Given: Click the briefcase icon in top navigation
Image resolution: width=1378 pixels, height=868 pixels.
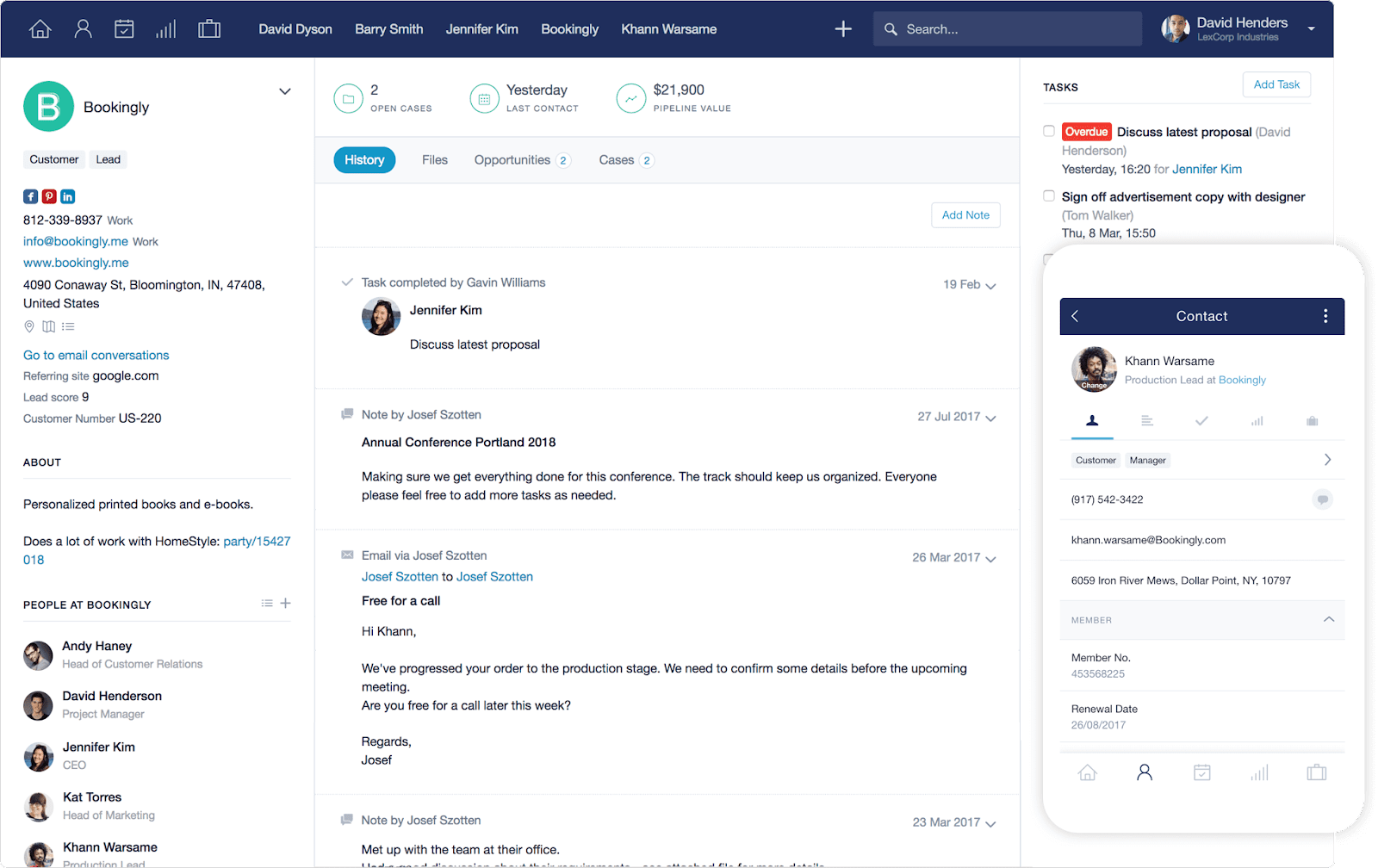Looking at the screenshot, I should tap(208, 28).
